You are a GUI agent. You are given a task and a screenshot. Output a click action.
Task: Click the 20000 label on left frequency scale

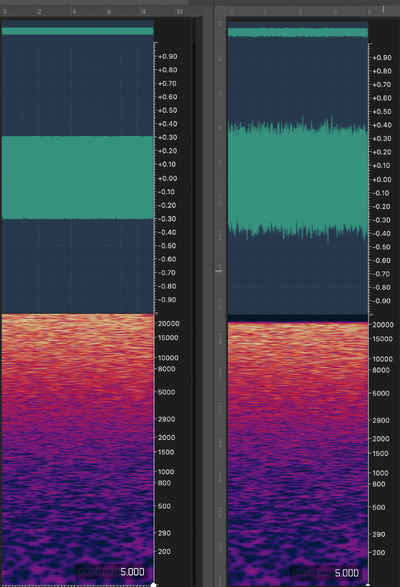tap(169, 323)
